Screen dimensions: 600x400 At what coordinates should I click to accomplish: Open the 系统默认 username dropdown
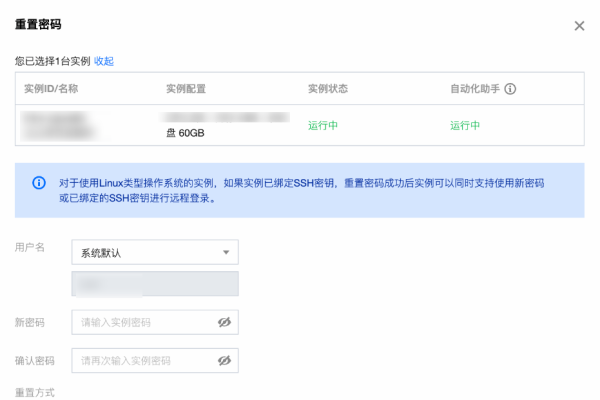coord(155,253)
